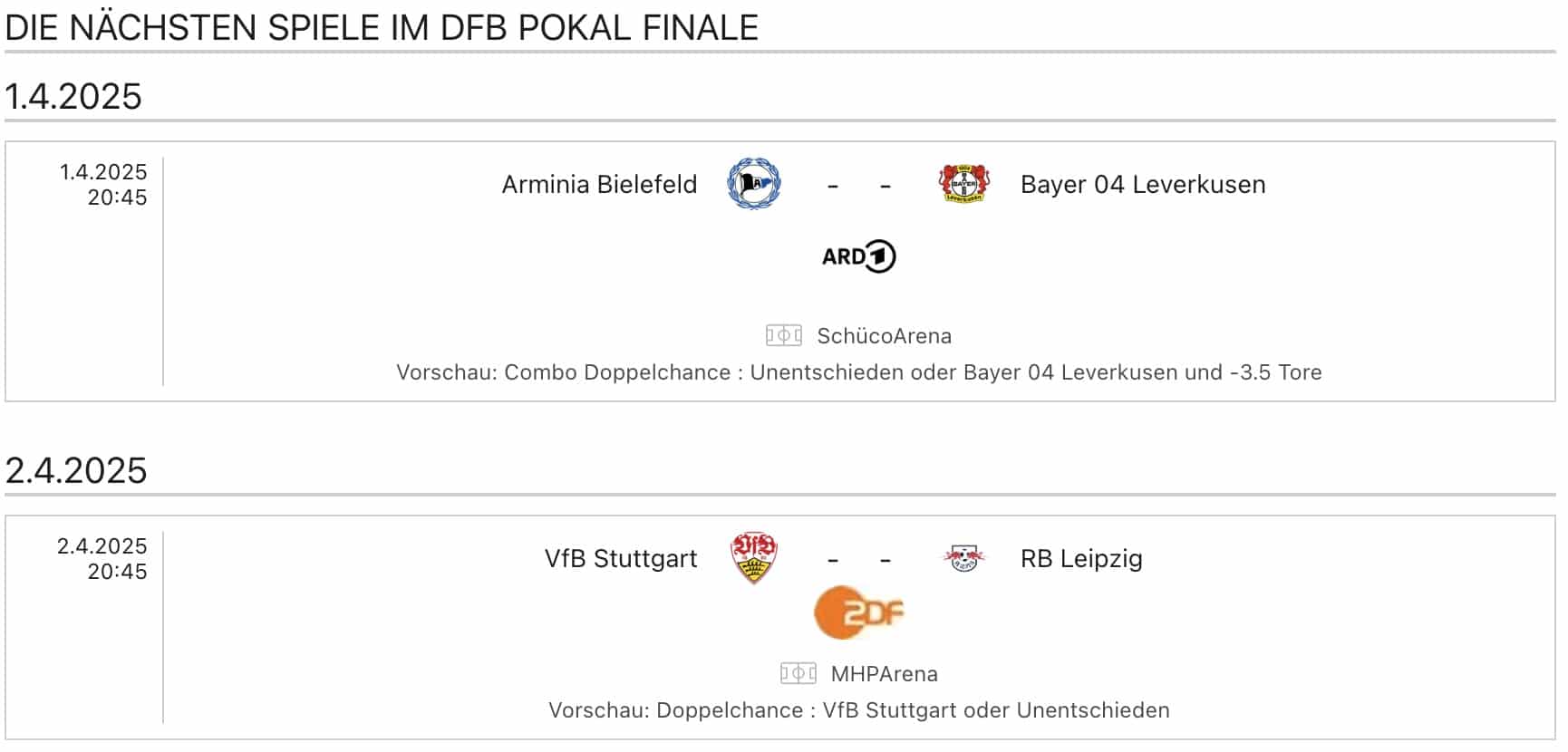1568x752 pixels.
Task: Click the stadium icon beside MHPArena
Action: [799, 673]
